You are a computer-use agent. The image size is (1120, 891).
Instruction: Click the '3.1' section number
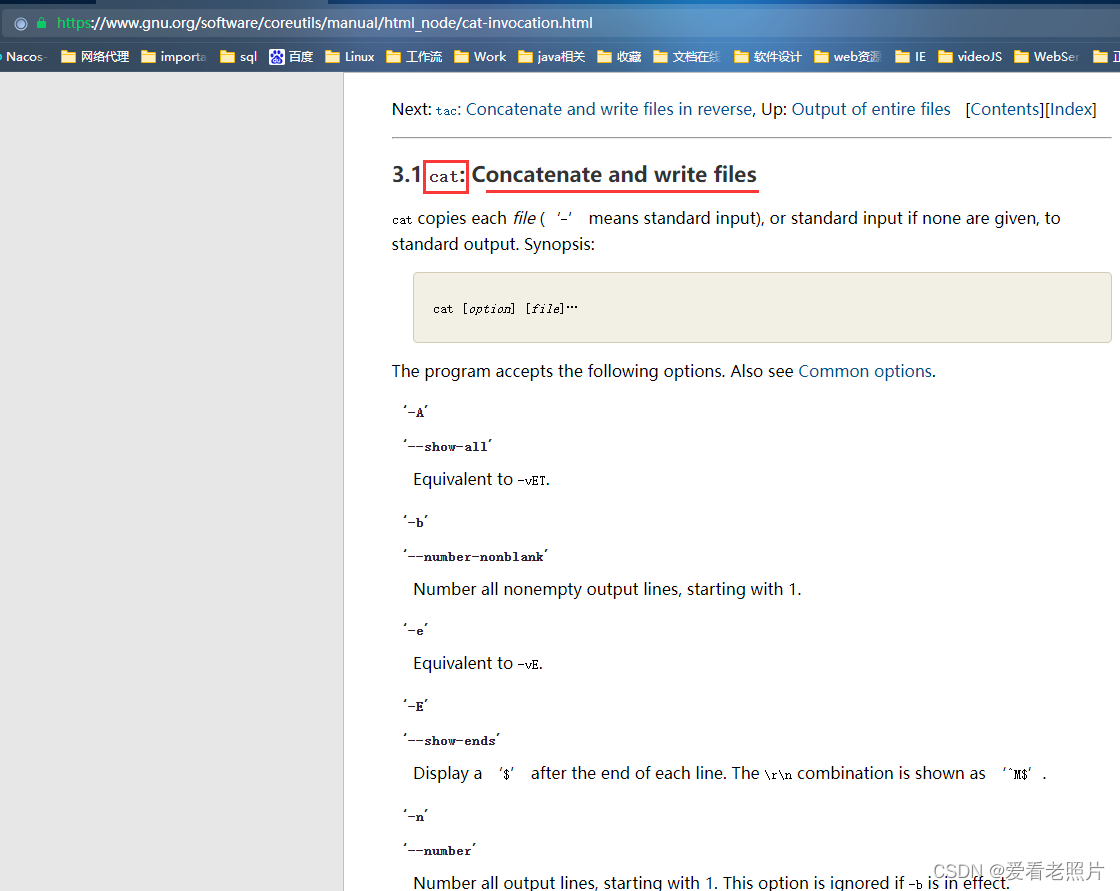406,174
